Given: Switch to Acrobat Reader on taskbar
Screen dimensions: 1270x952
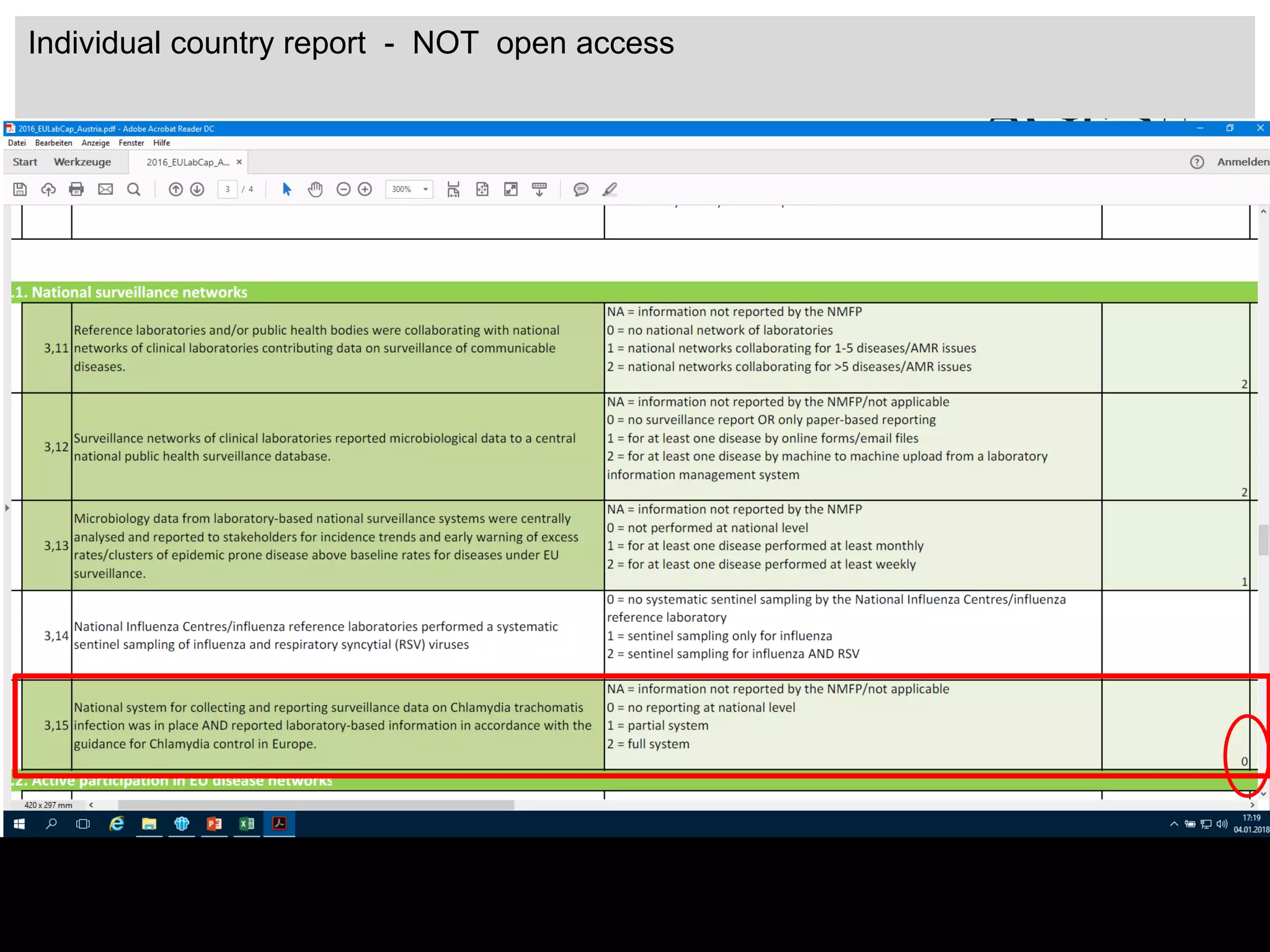Looking at the screenshot, I should (x=279, y=824).
